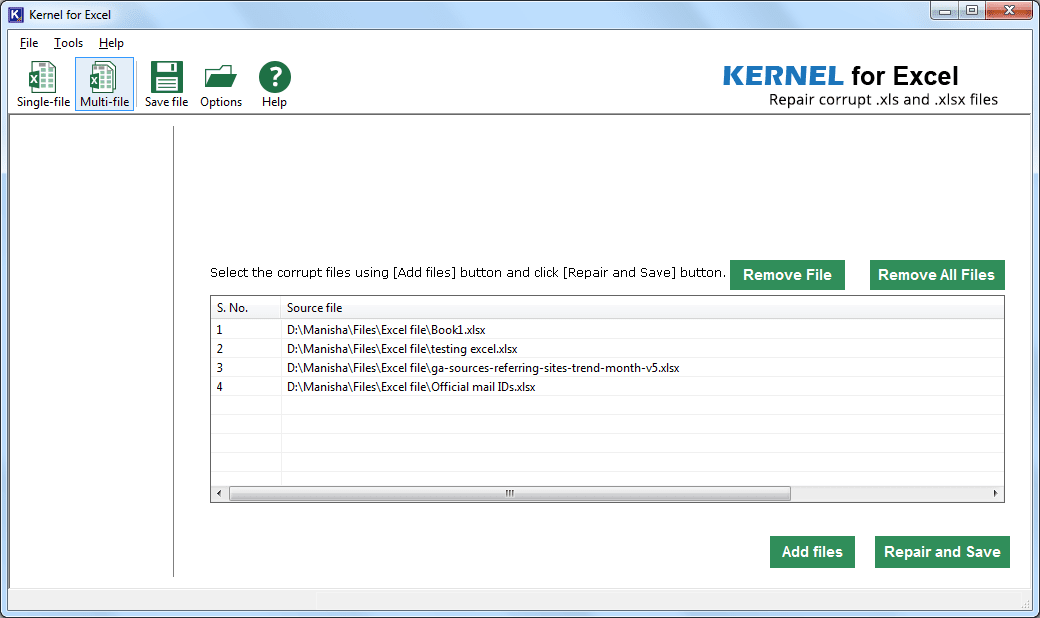Click the Remove File button

coord(787,275)
